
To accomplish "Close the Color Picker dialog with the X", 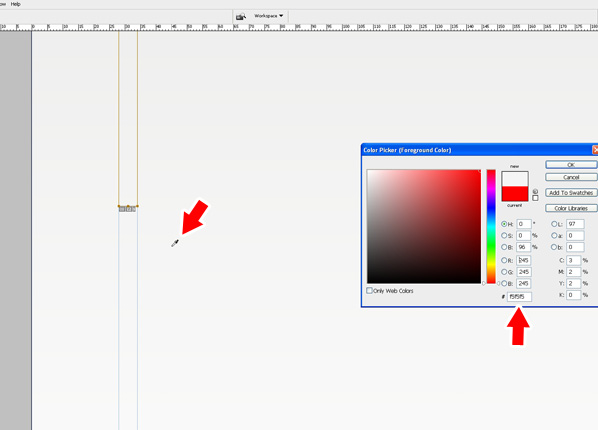I will (x=595, y=150).
